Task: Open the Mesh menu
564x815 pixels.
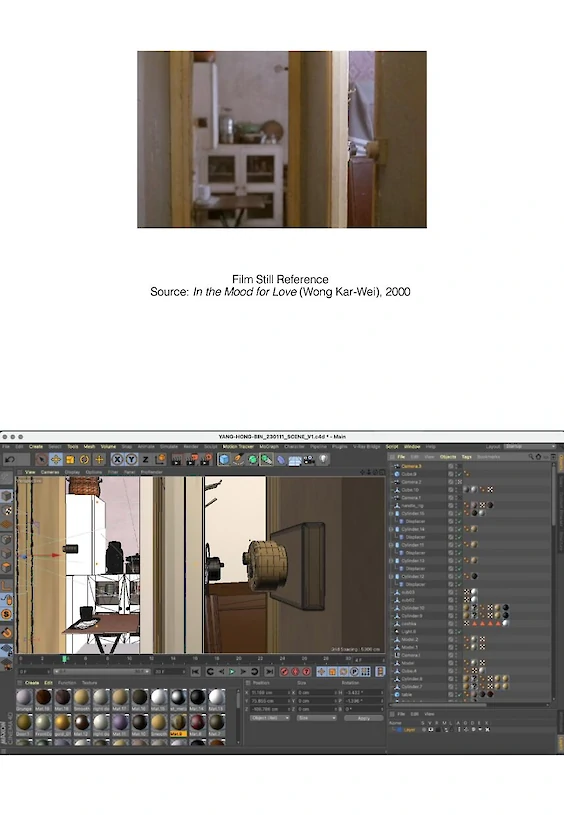Action: (x=89, y=446)
